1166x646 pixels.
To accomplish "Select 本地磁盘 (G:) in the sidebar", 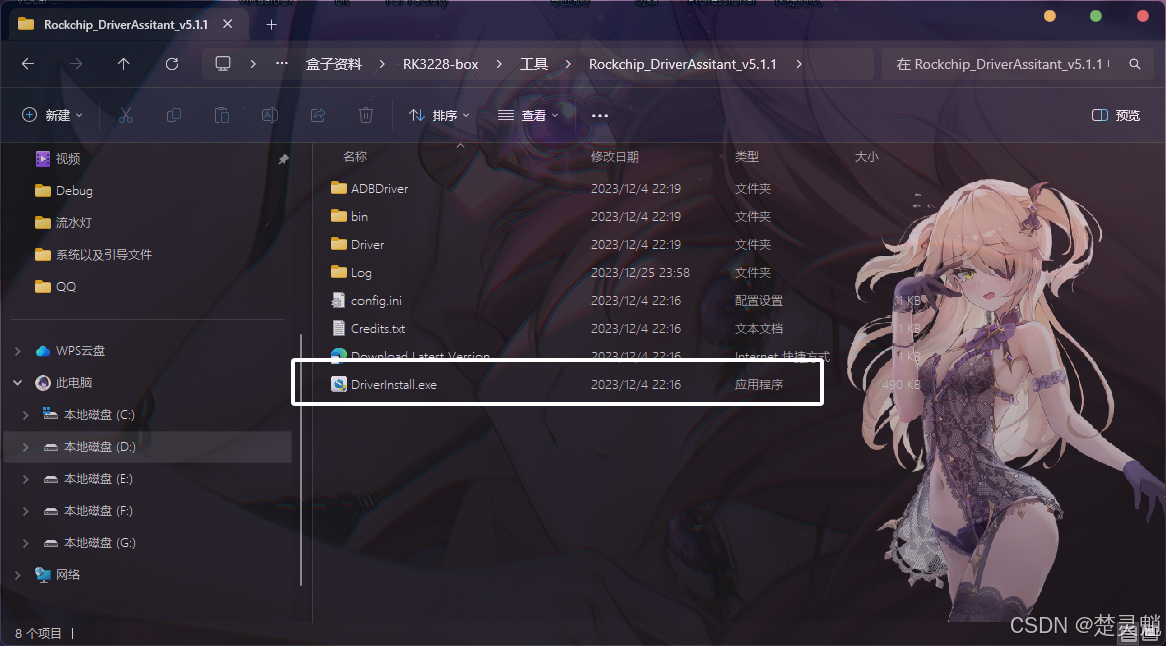I will 100,543.
